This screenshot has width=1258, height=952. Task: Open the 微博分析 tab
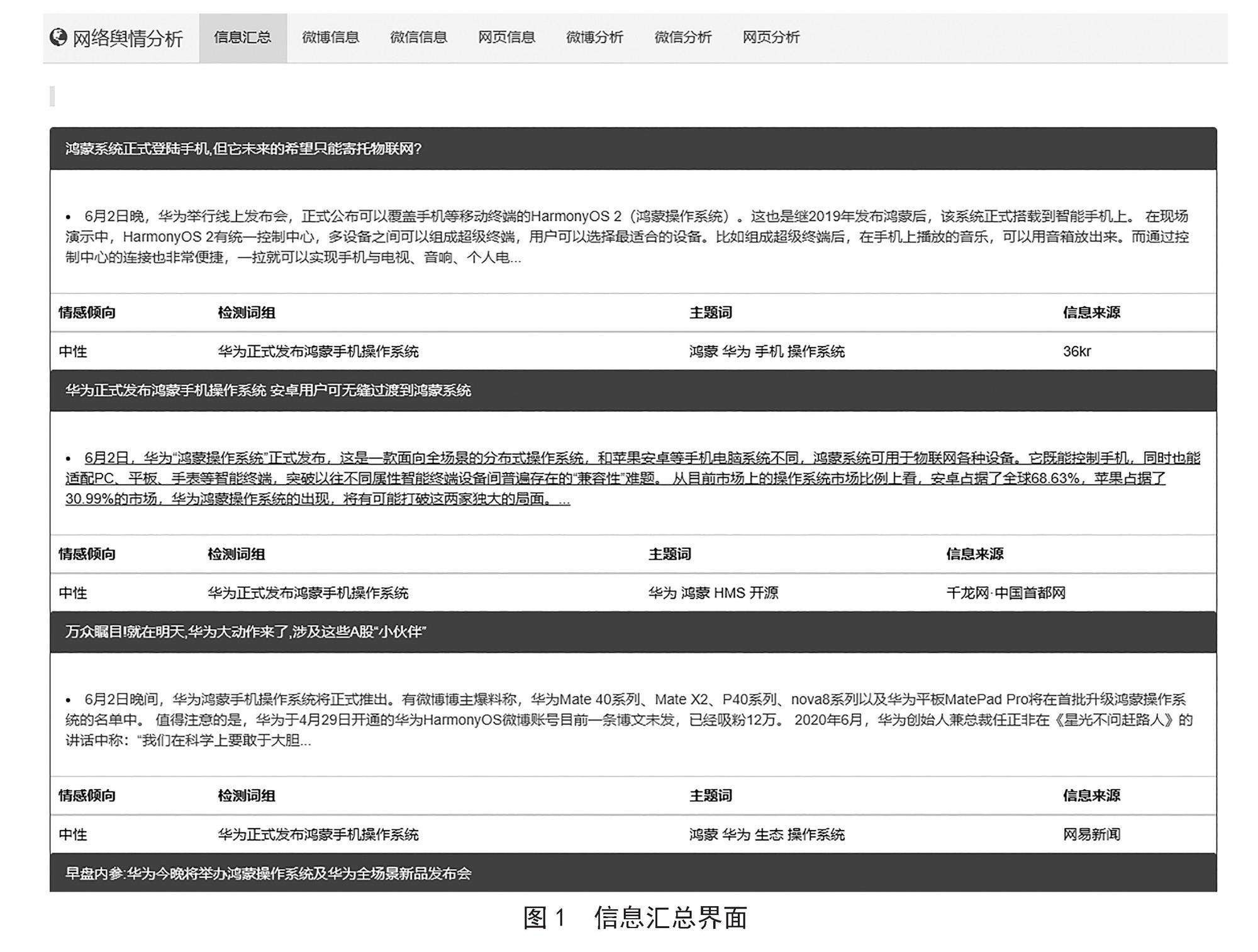coord(594,38)
